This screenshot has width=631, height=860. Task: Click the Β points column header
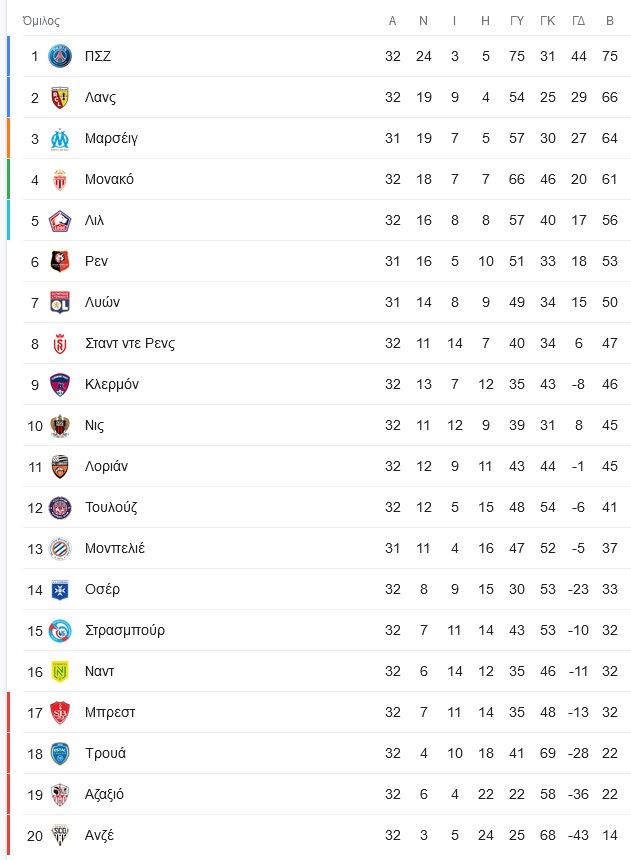[x=610, y=21]
